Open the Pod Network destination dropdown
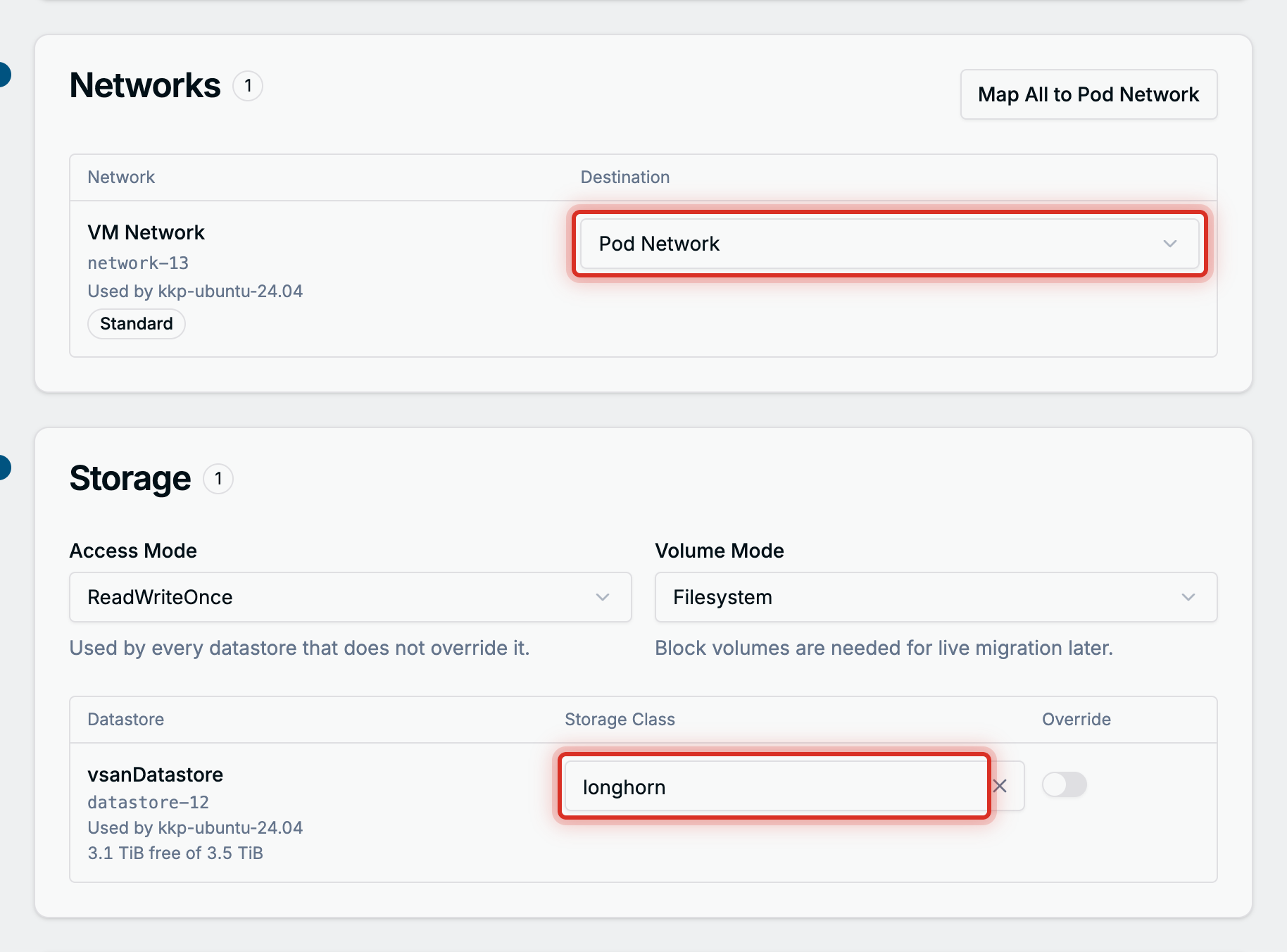Screen dimensions: 1287x952 point(889,244)
